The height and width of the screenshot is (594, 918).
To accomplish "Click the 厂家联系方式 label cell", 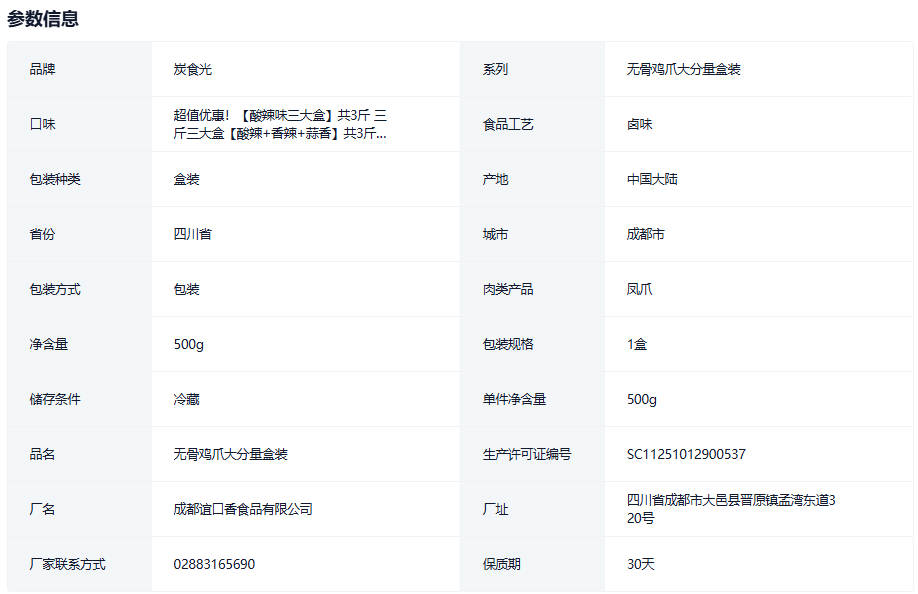I will 67,564.
